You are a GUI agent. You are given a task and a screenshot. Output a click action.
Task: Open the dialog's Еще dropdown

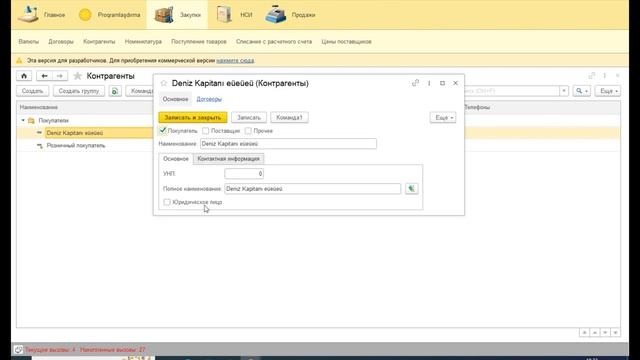click(x=443, y=118)
